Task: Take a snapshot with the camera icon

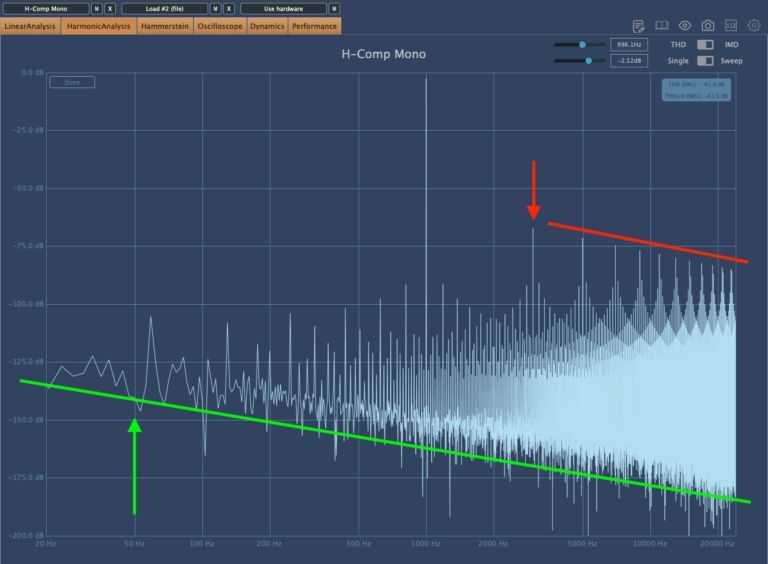Action: tap(708, 26)
